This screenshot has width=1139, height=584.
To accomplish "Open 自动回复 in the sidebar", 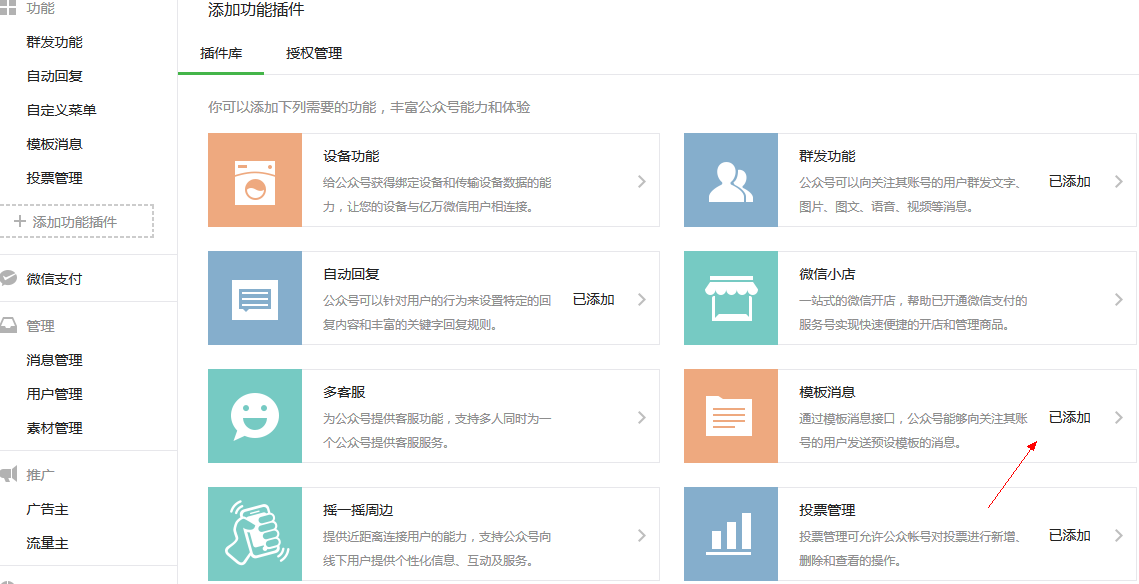I will pyautogui.click(x=54, y=76).
